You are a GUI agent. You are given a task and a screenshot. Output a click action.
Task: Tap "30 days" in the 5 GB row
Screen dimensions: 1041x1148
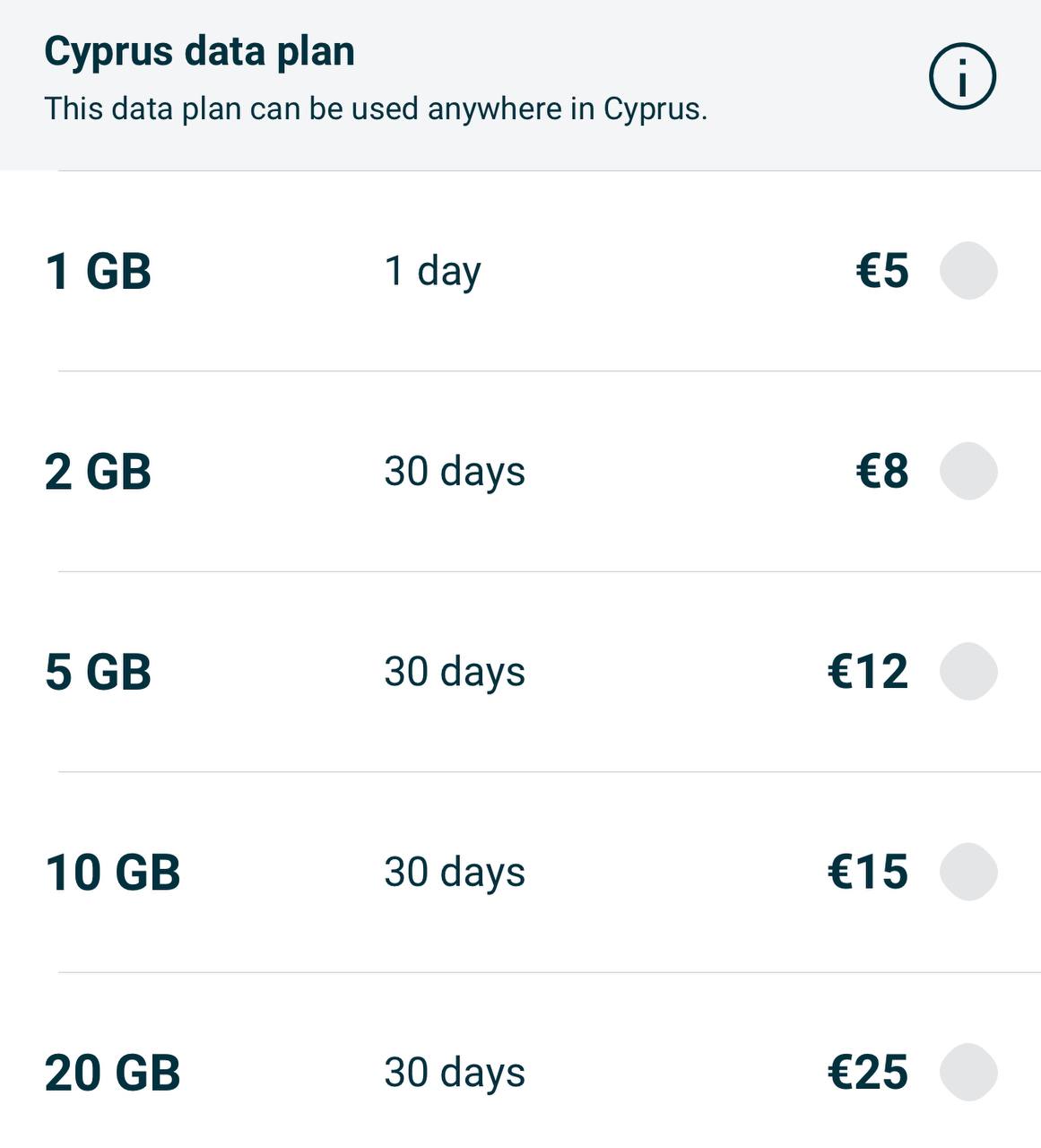click(455, 672)
